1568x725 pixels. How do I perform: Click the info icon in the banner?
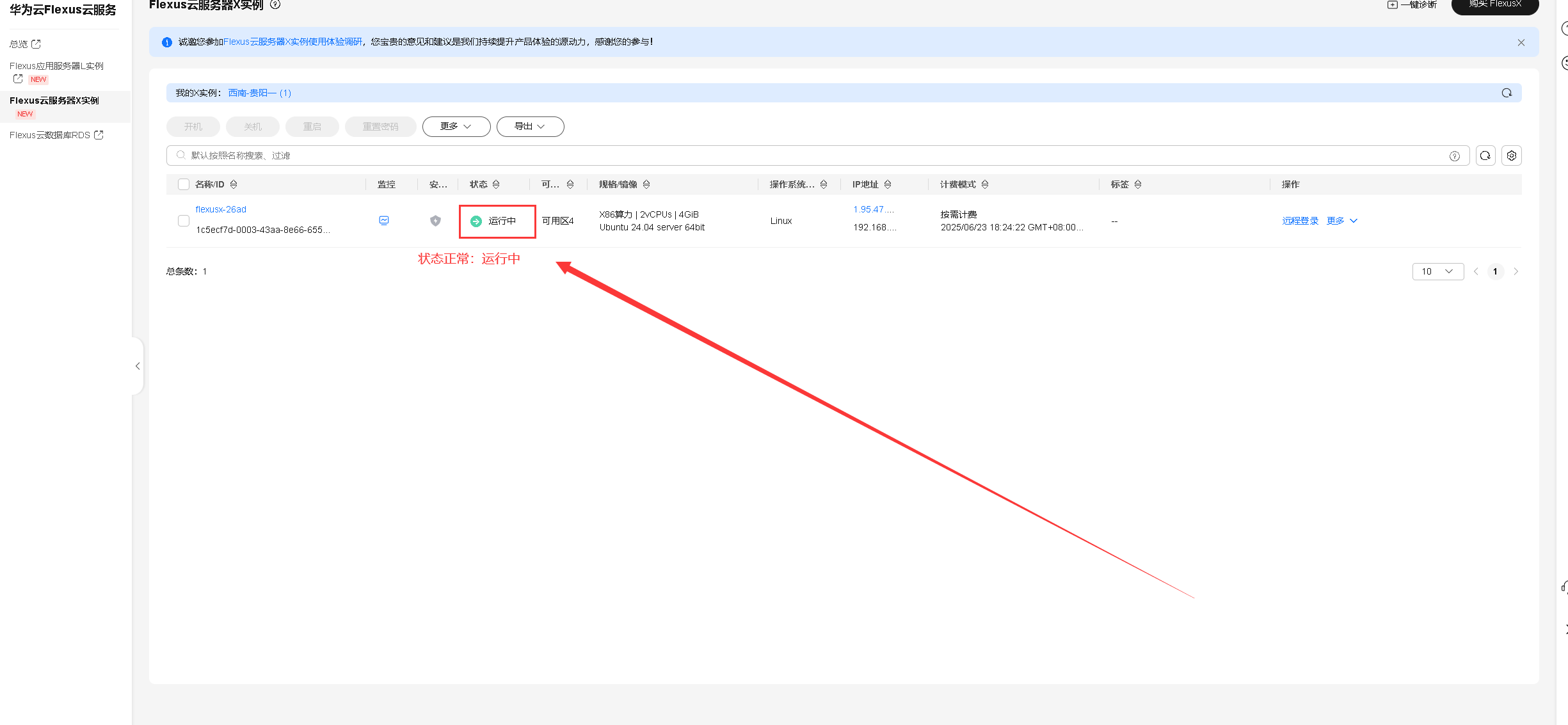(x=167, y=42)
